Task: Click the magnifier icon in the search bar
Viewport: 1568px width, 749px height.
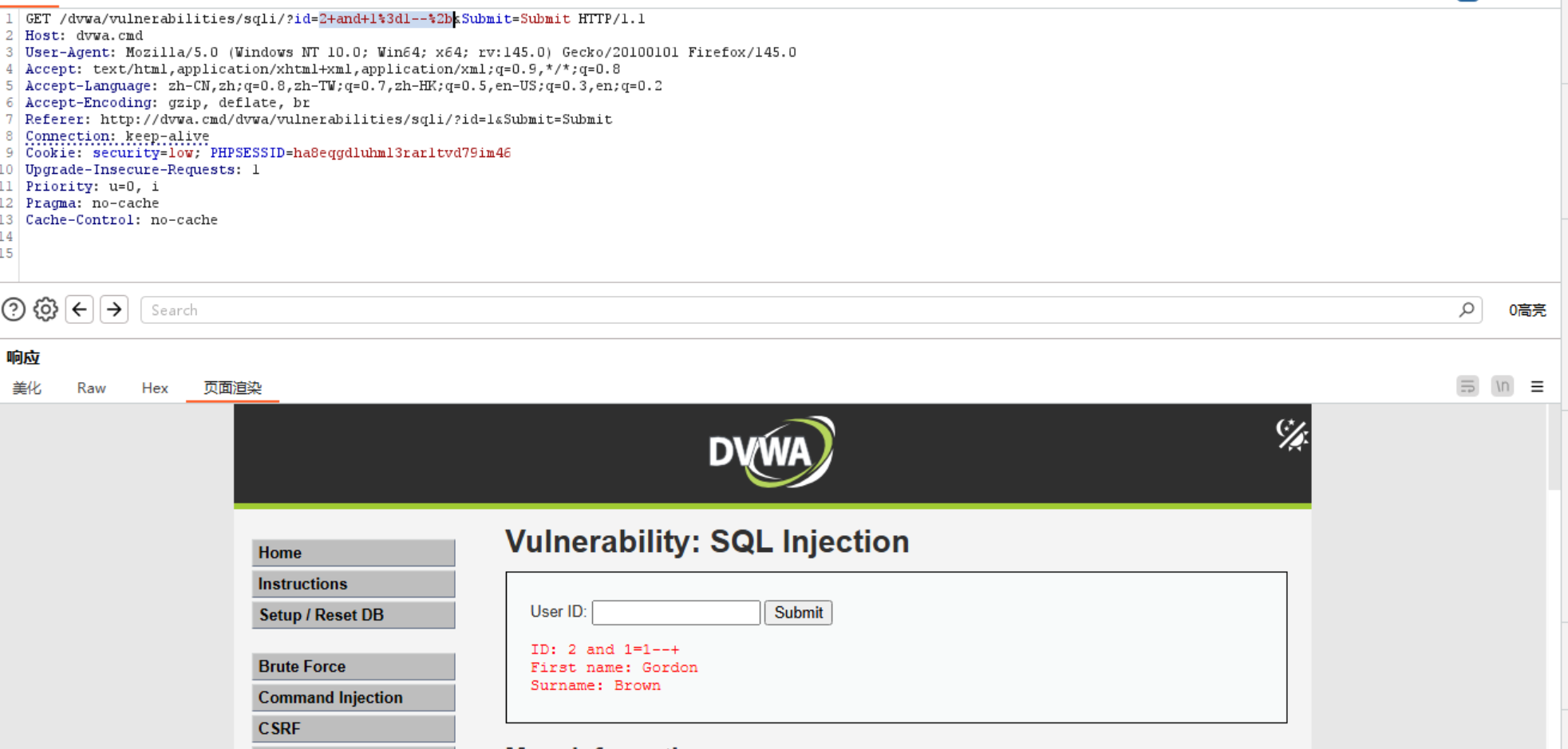Action: coord(1467,309)
